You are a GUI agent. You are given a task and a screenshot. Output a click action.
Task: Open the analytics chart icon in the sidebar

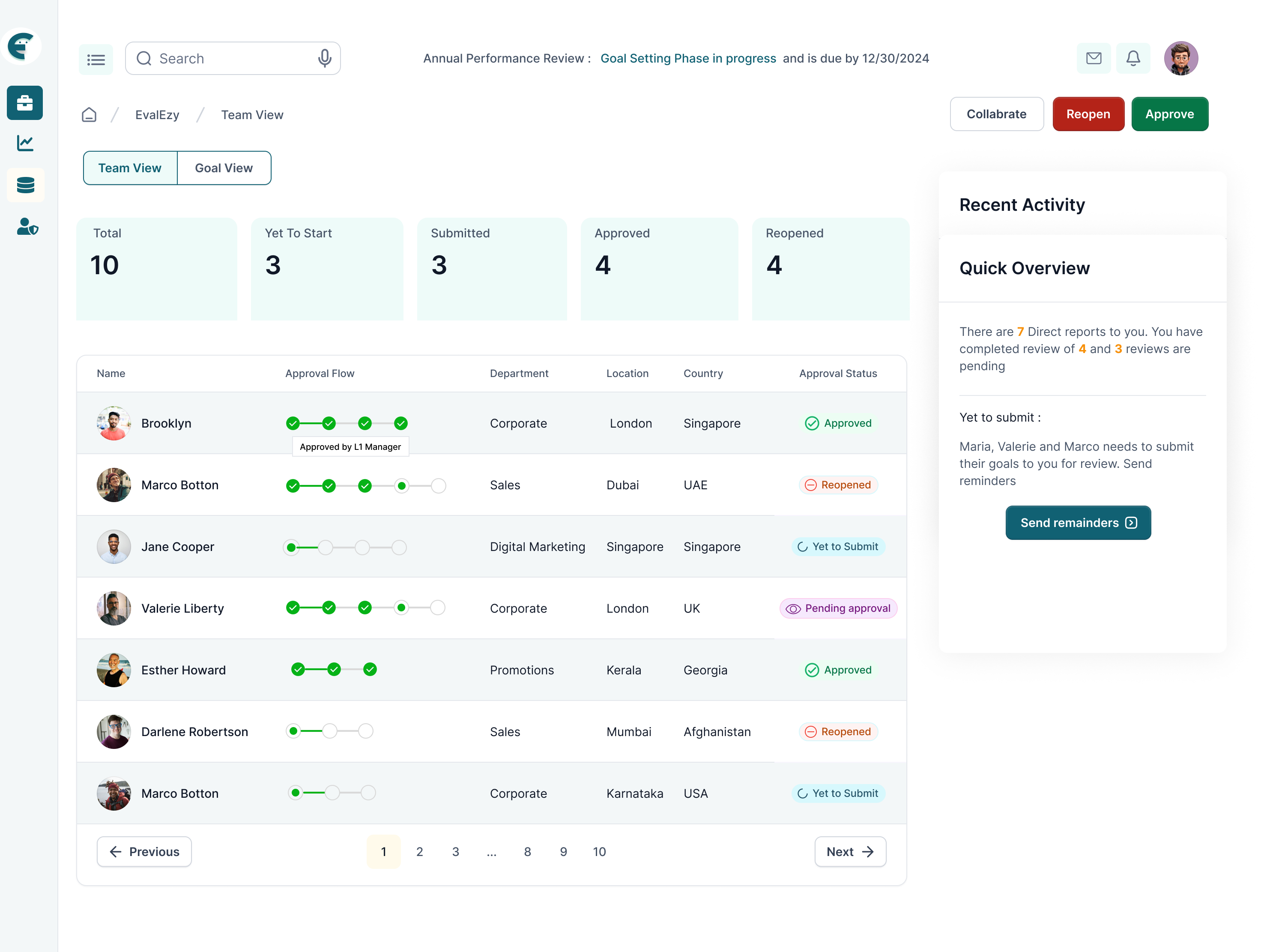[x=25, y=143]
